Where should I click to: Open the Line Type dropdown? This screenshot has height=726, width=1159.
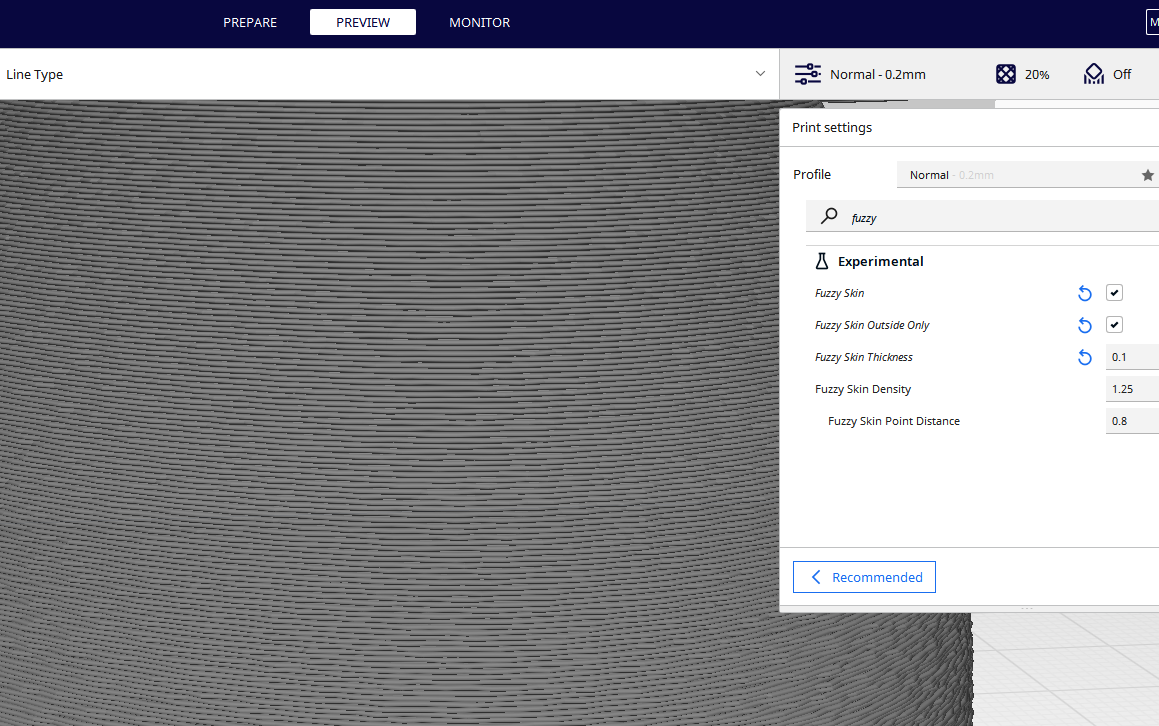pos(759,74)
